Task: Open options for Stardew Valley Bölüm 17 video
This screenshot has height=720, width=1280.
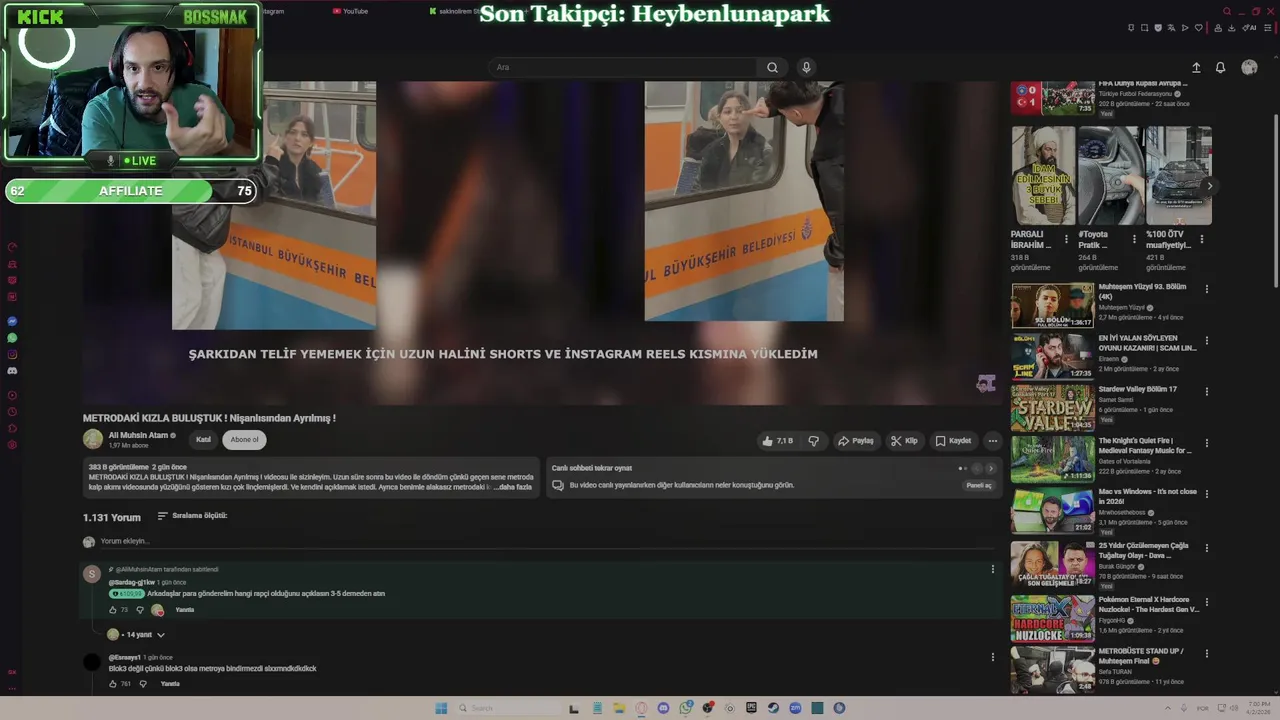Action: (x=1207, y=392)
